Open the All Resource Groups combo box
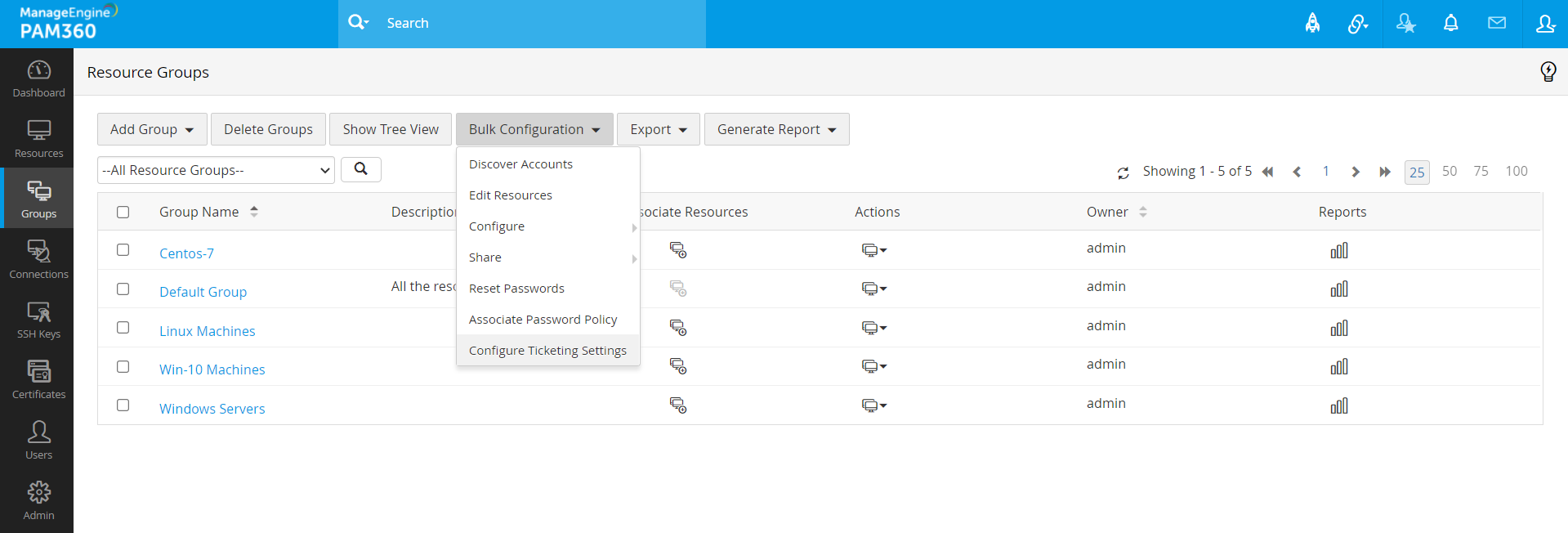 click(216, 170)
